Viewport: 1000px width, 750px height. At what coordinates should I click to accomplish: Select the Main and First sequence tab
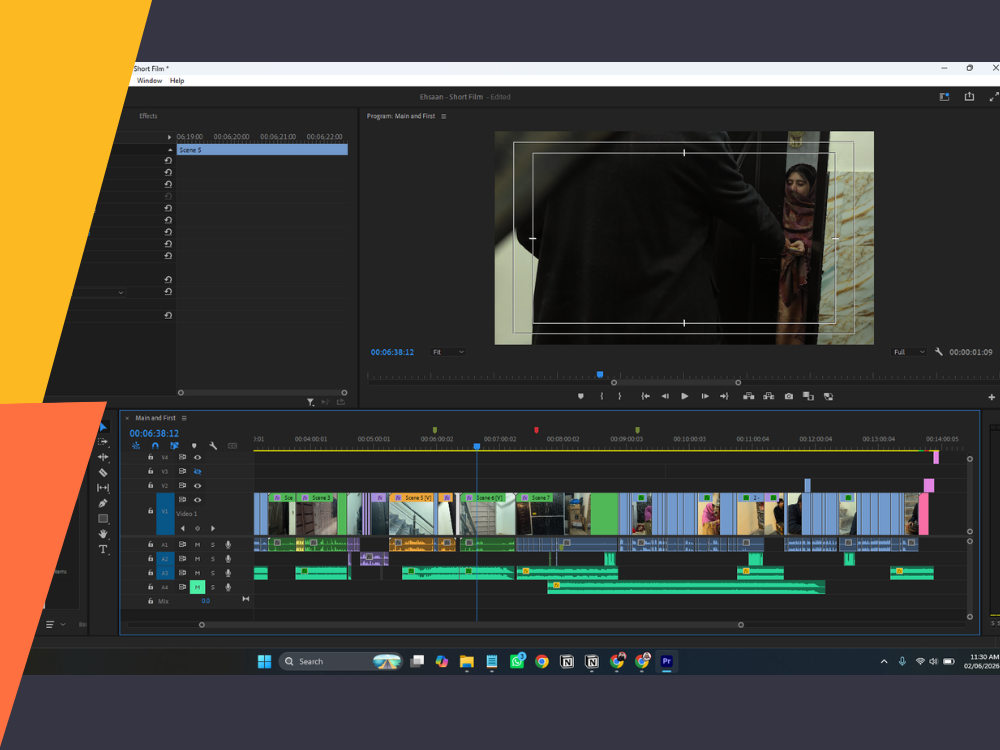(155, 418)
